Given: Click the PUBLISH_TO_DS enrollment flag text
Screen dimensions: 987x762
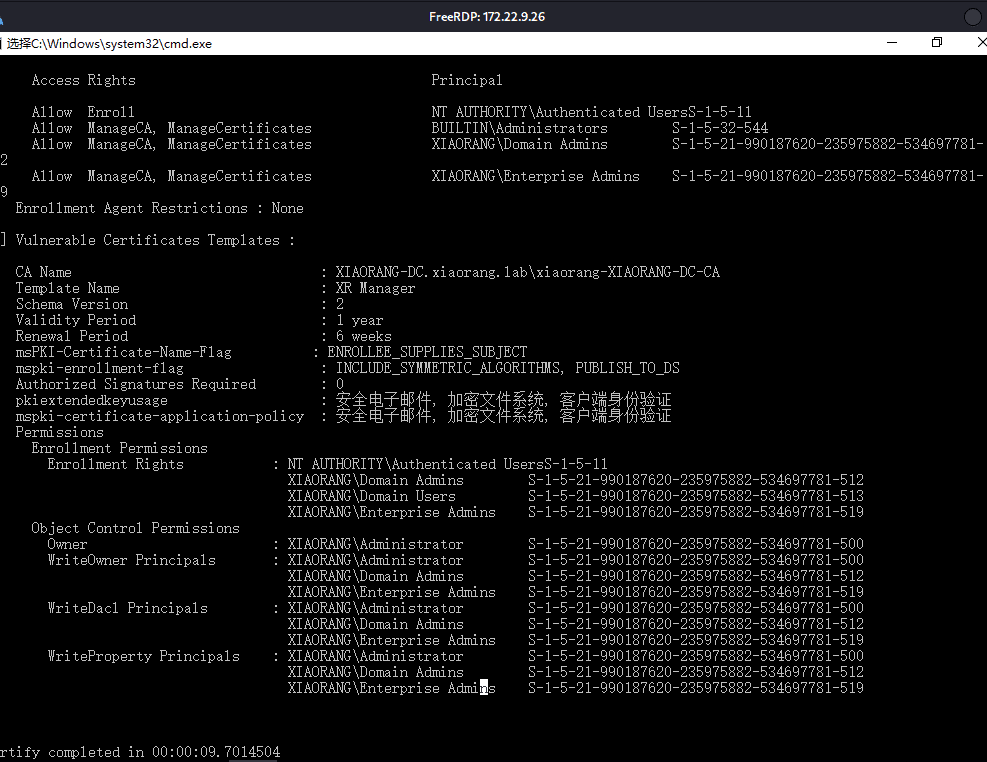Looking at the screenshot, I should [x=628, y=367].
